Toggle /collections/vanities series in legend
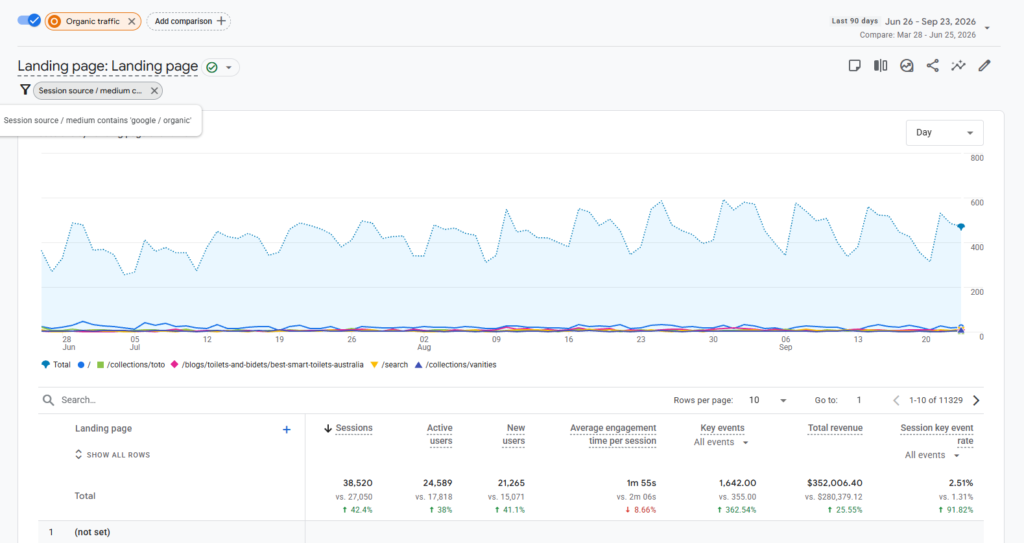The width and height of the screenshot is (1024, 543). tap(456, 365)
